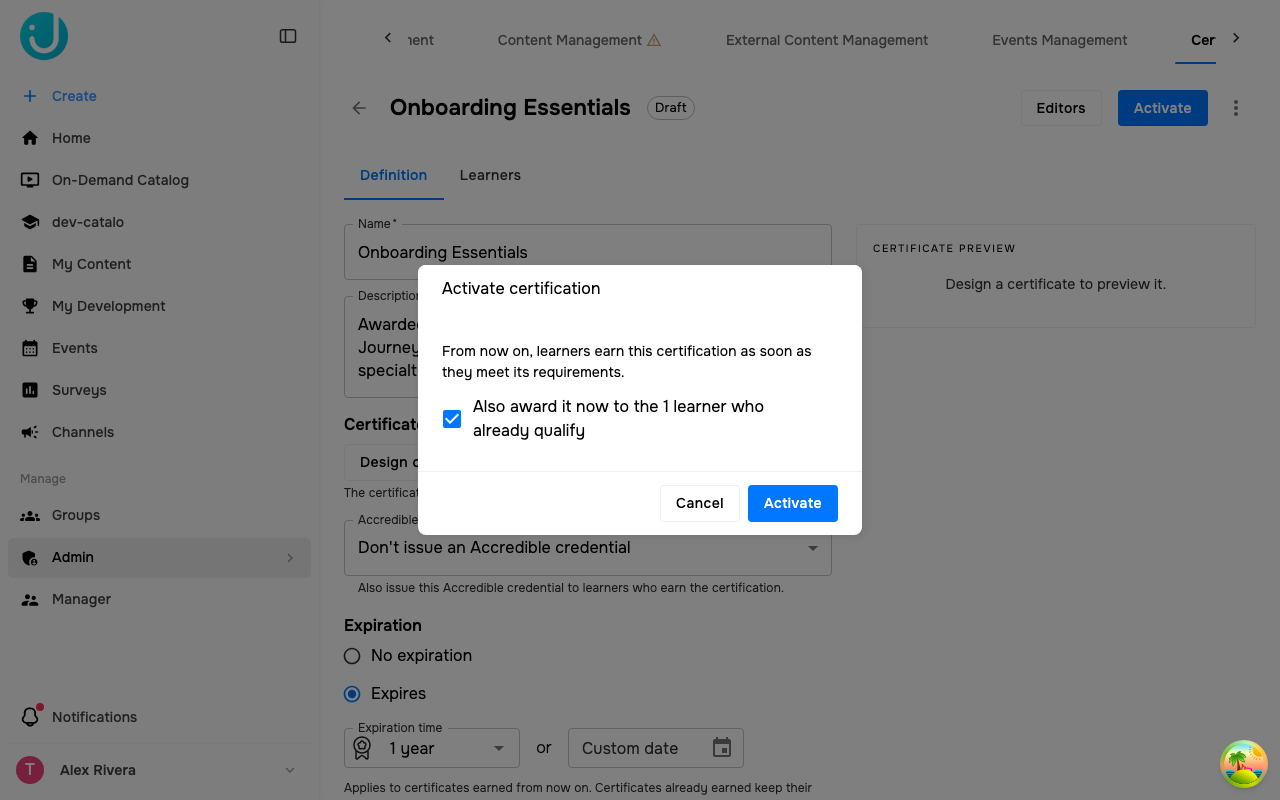Uncheck award to 1 qualifying learner checkbox

(x=452, y=419)
